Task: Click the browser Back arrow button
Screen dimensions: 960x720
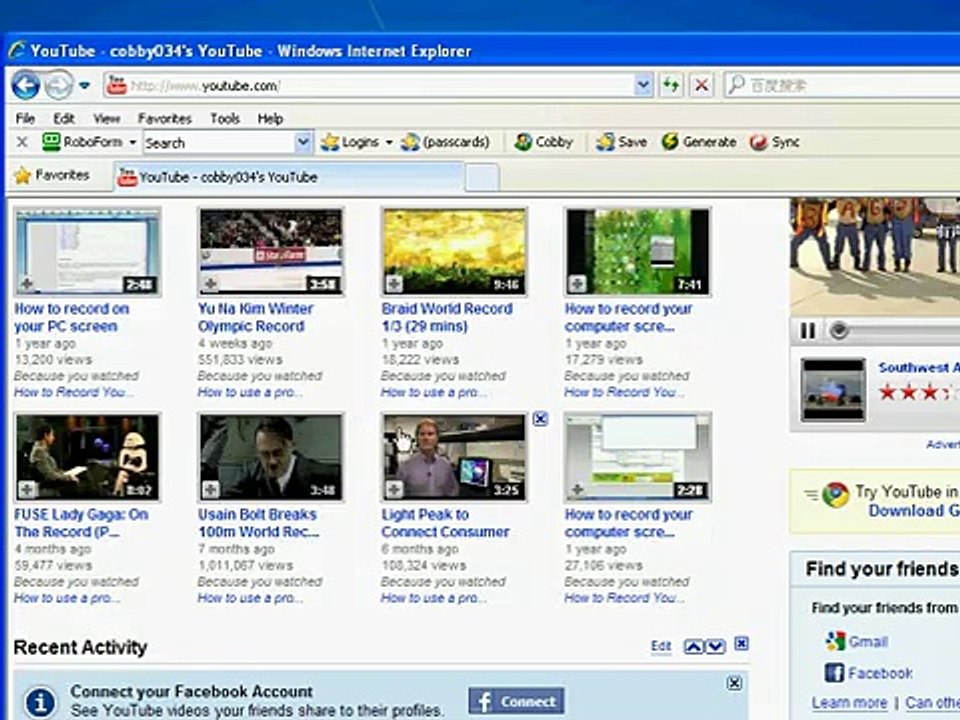Action: (26, 85)
